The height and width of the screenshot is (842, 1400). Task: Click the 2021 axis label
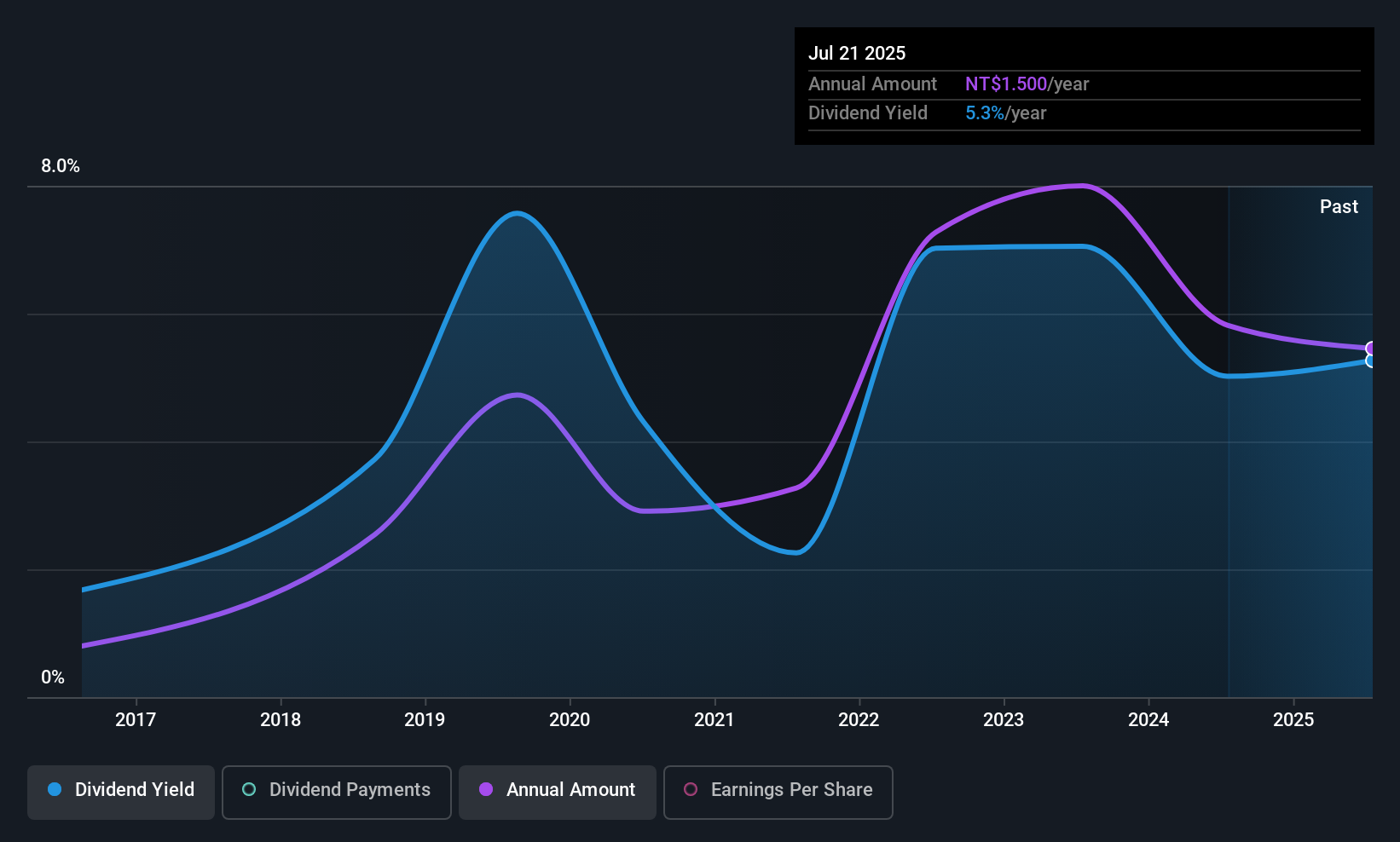tap(714, 720)
